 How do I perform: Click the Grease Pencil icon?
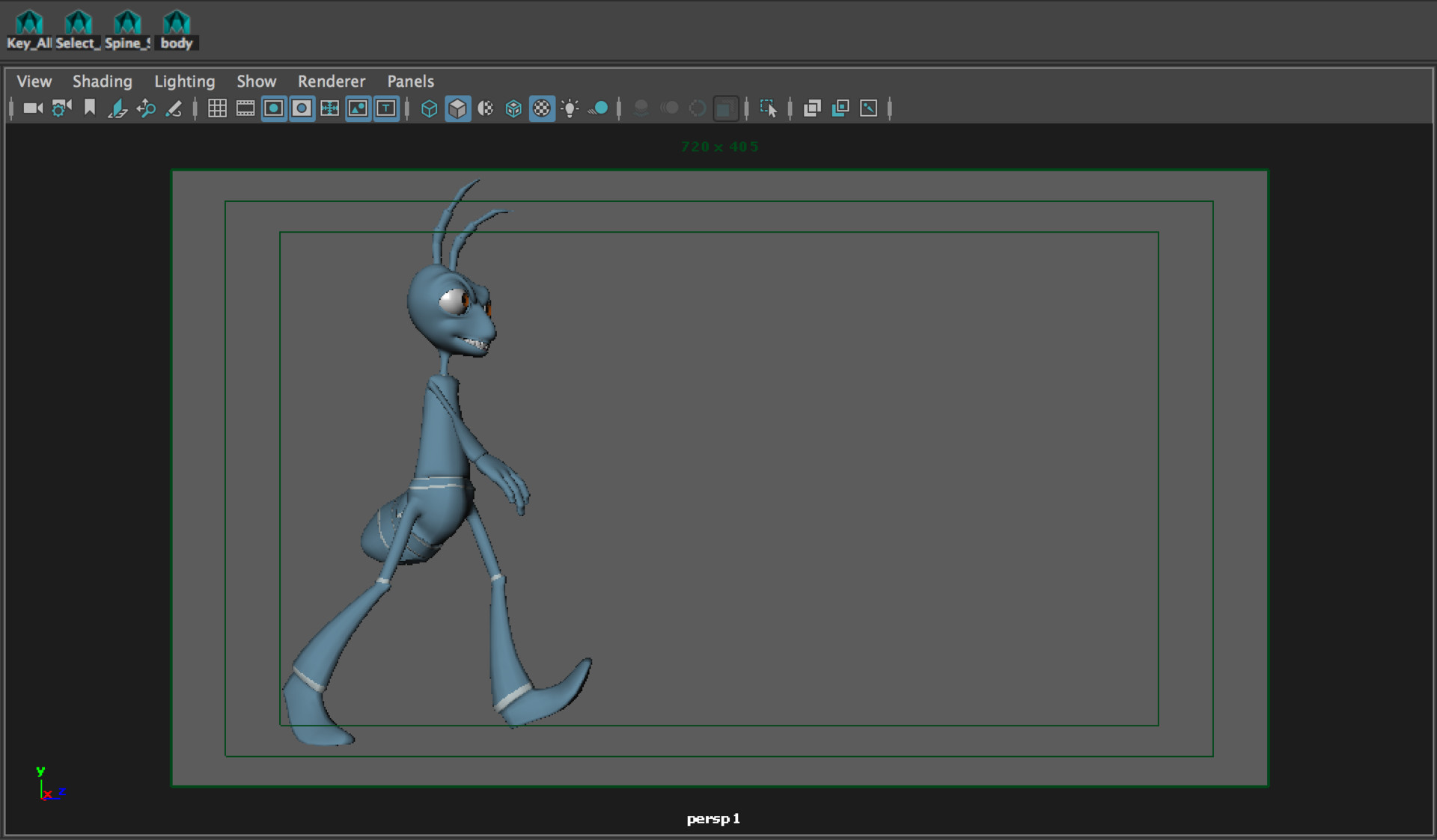pos(174,108)
